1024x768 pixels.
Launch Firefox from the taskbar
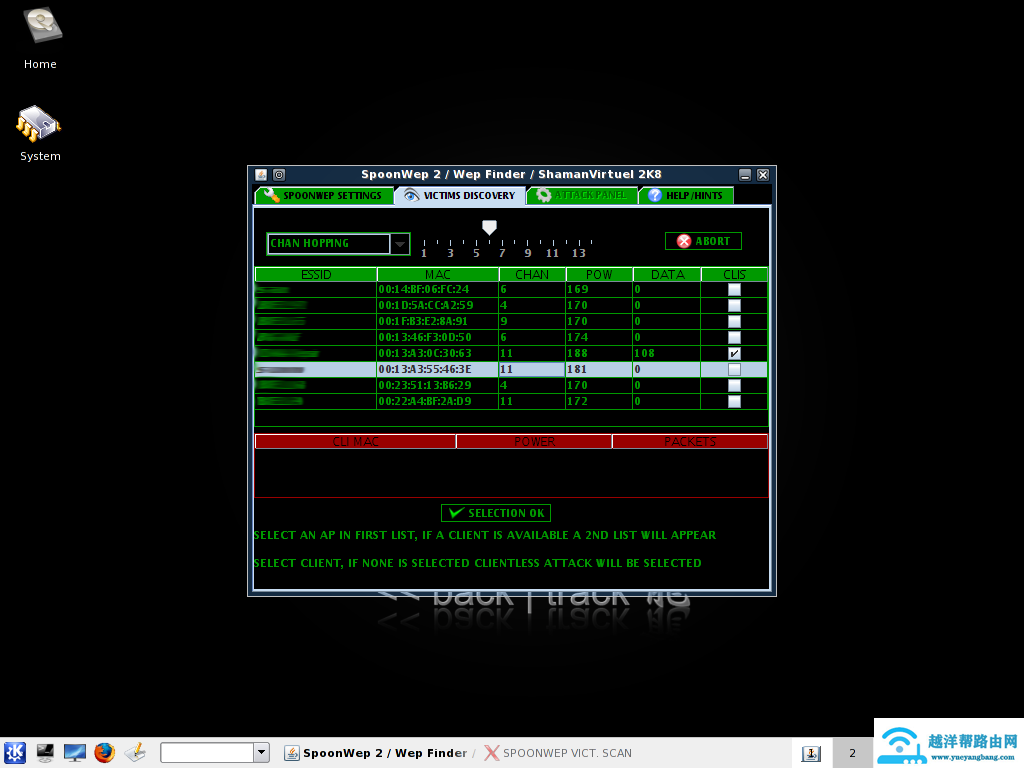104,753
